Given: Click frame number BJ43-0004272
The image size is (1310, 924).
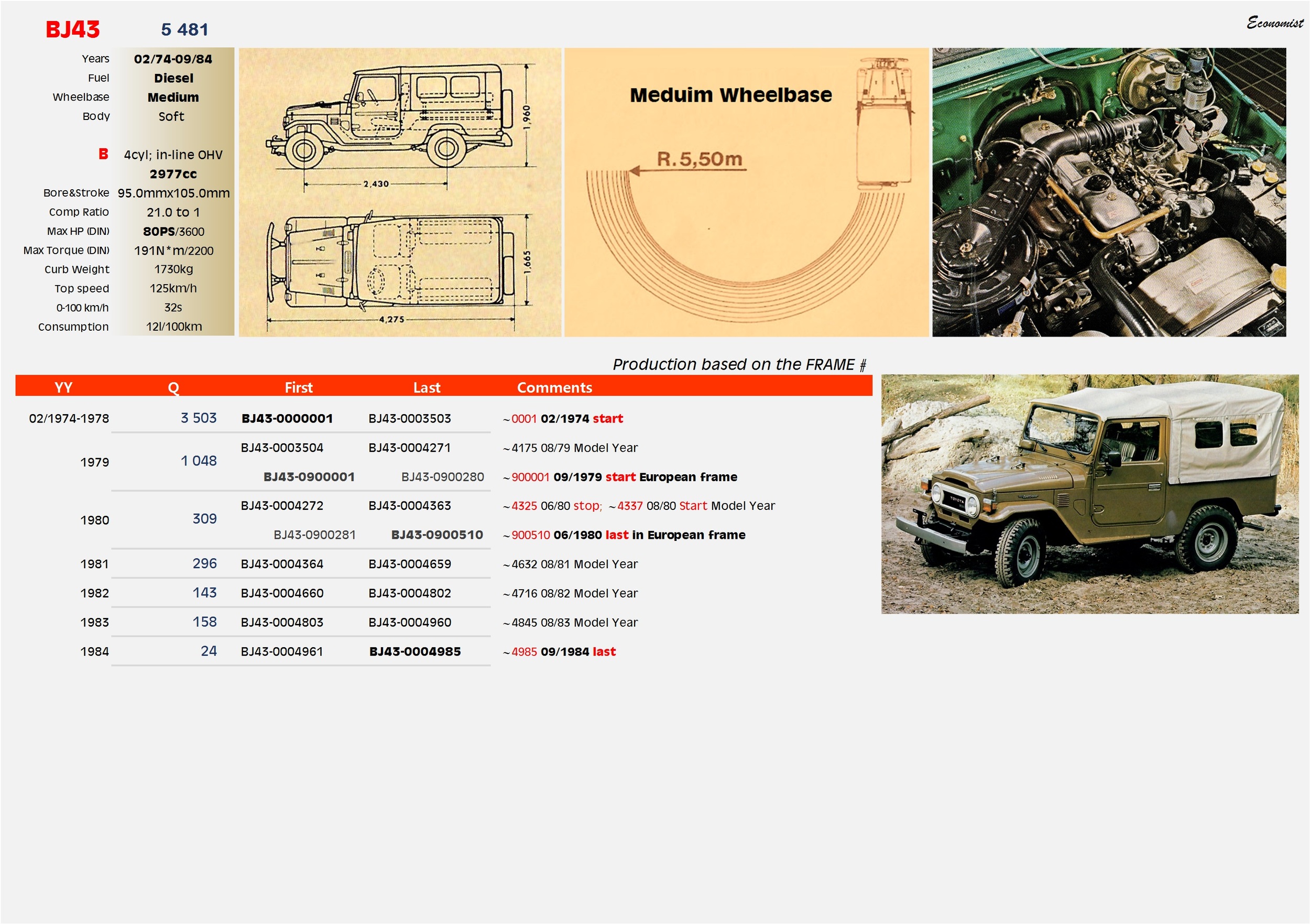Looking at the screenshot, I should 282,506.
